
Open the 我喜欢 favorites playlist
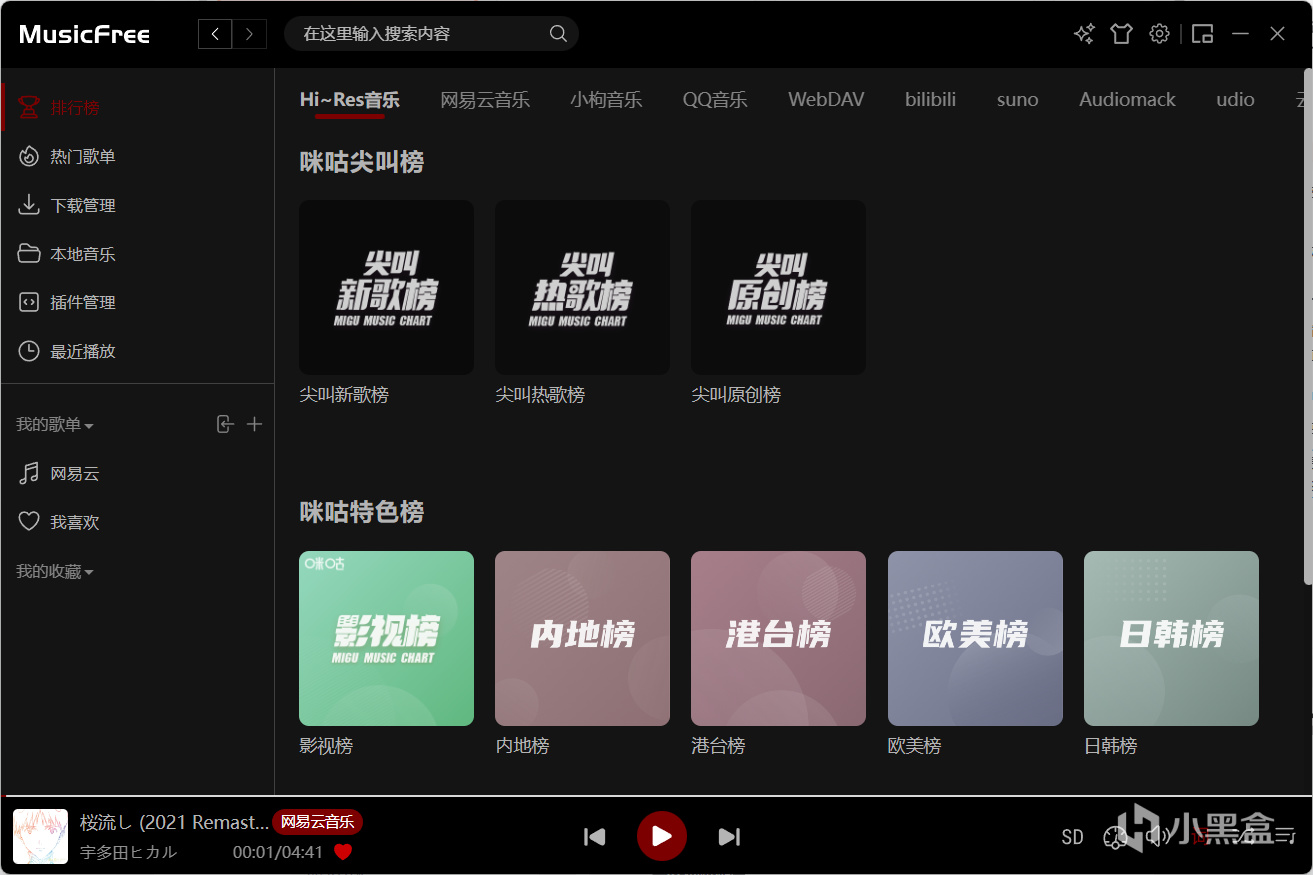[138, 522]
